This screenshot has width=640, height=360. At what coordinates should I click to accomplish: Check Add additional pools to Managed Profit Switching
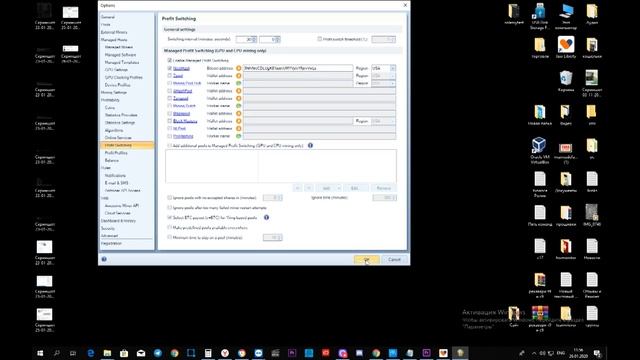click(170, 145)
